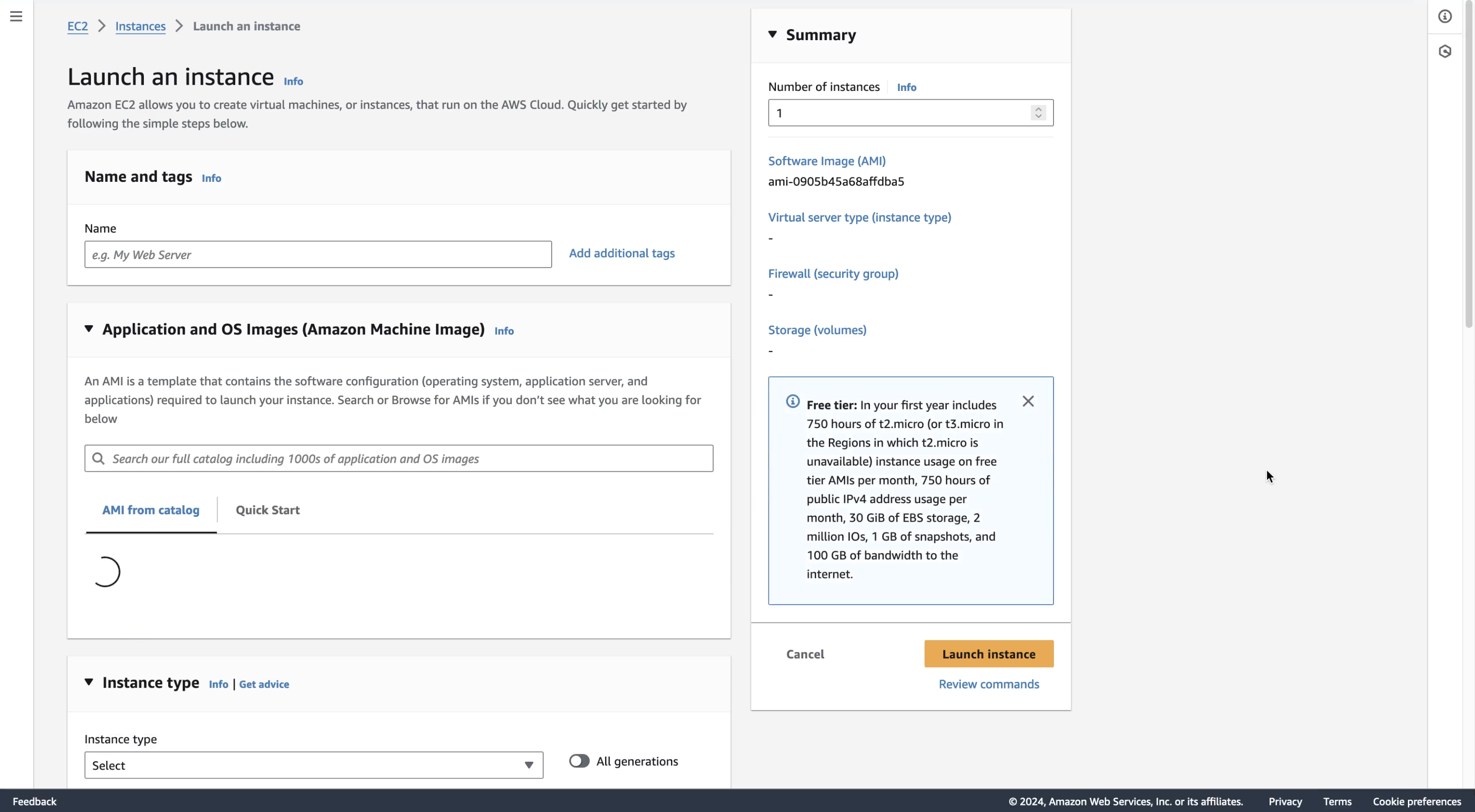Screen dimensions: 1475x812
Task: Click the info circle icon top right
Action: point(1445,17)
